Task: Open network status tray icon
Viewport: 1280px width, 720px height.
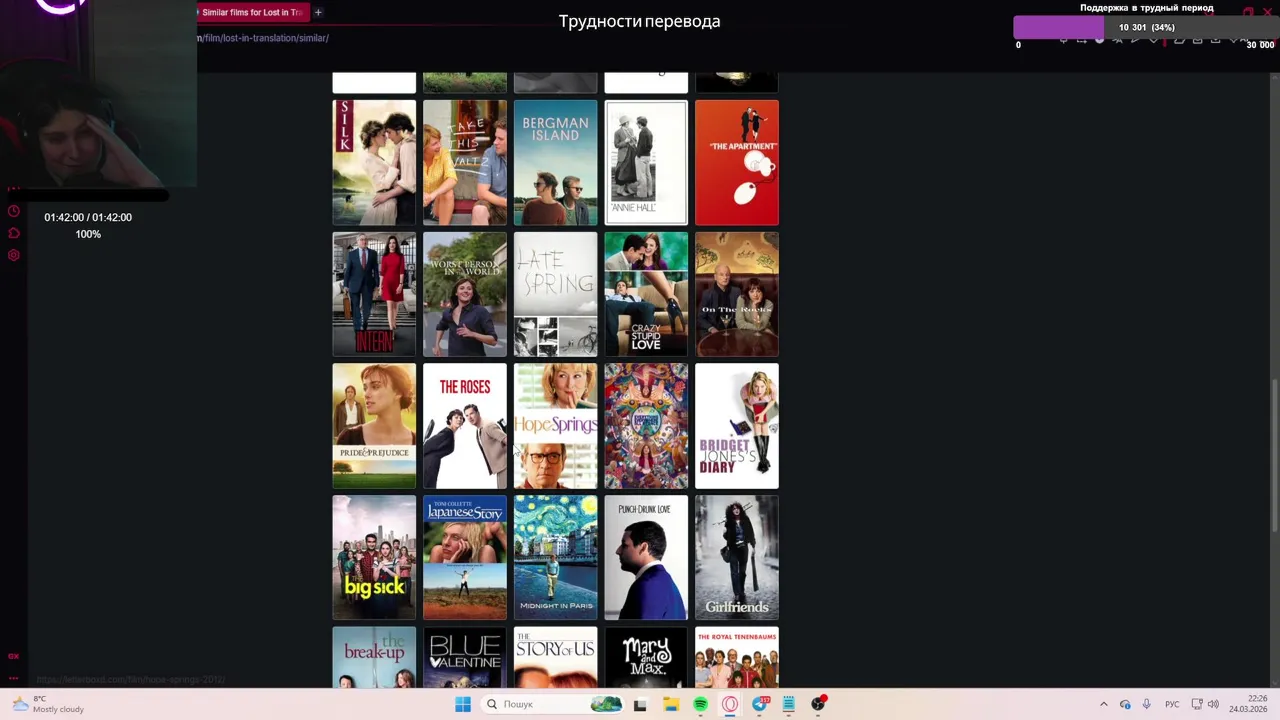Action: [1197, 704]
